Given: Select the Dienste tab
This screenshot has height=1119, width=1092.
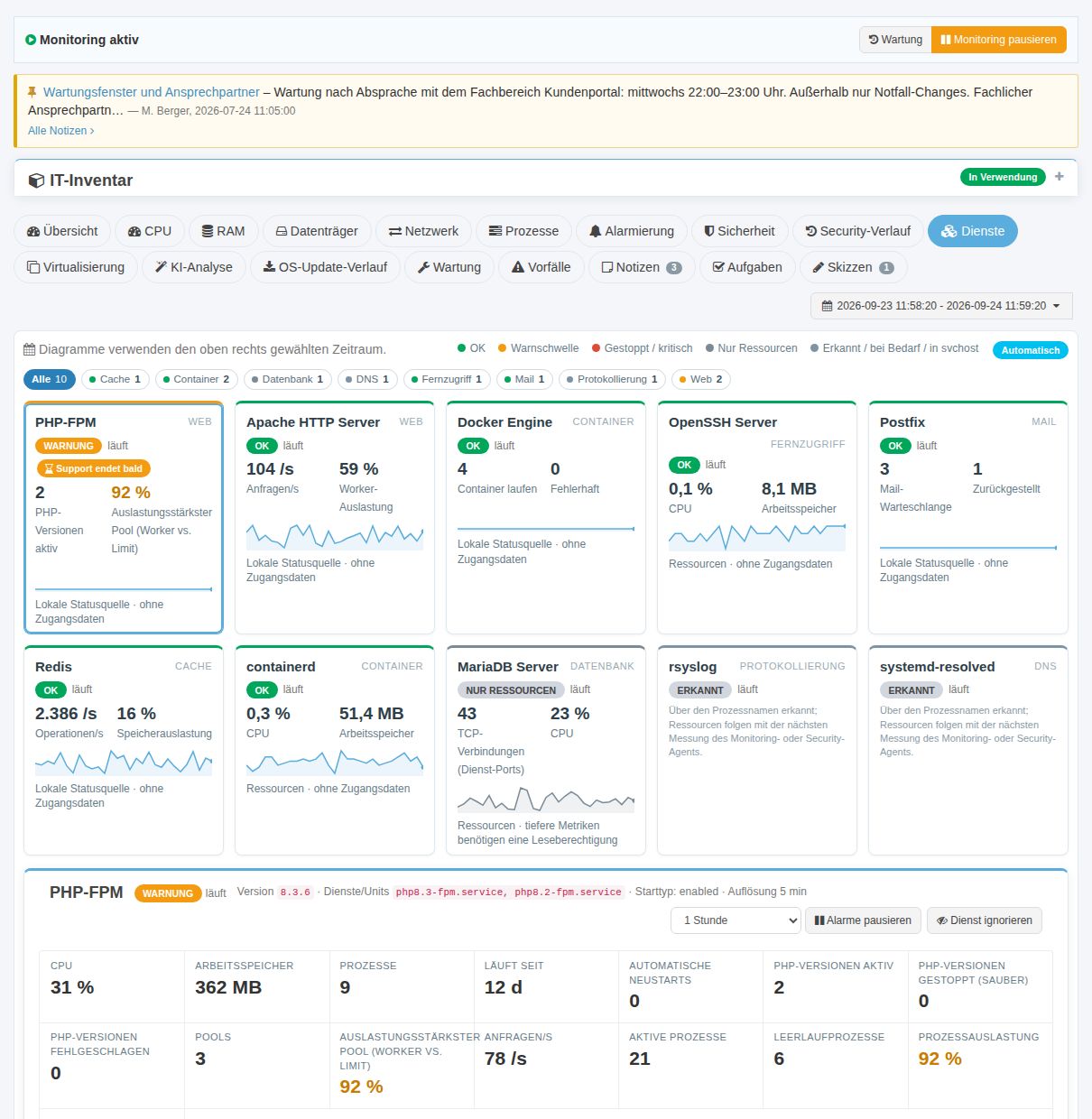Looking at the screenshot, I should click(x=973, y=231).
